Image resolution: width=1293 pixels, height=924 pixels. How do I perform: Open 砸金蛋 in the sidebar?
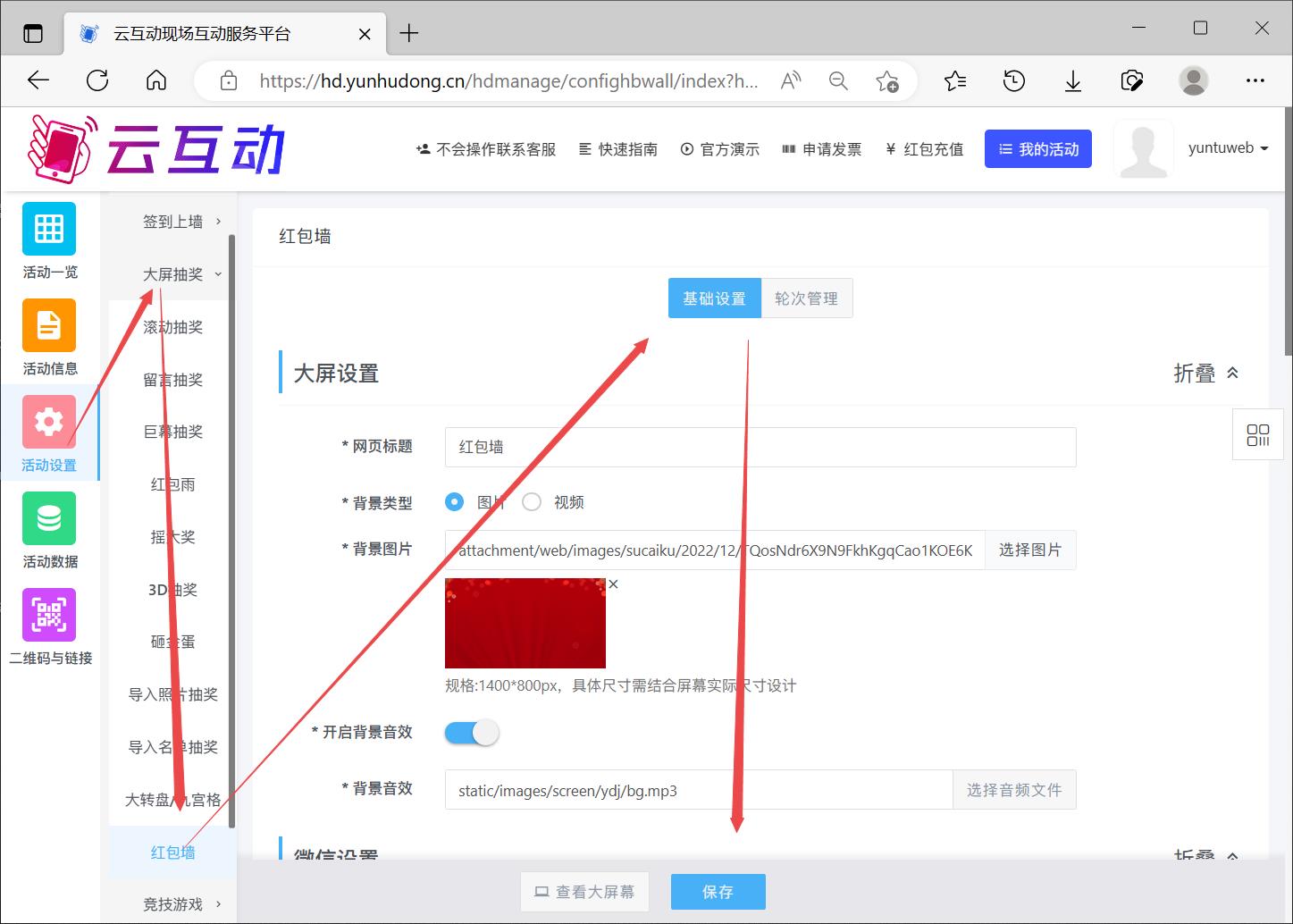(172, 642)
